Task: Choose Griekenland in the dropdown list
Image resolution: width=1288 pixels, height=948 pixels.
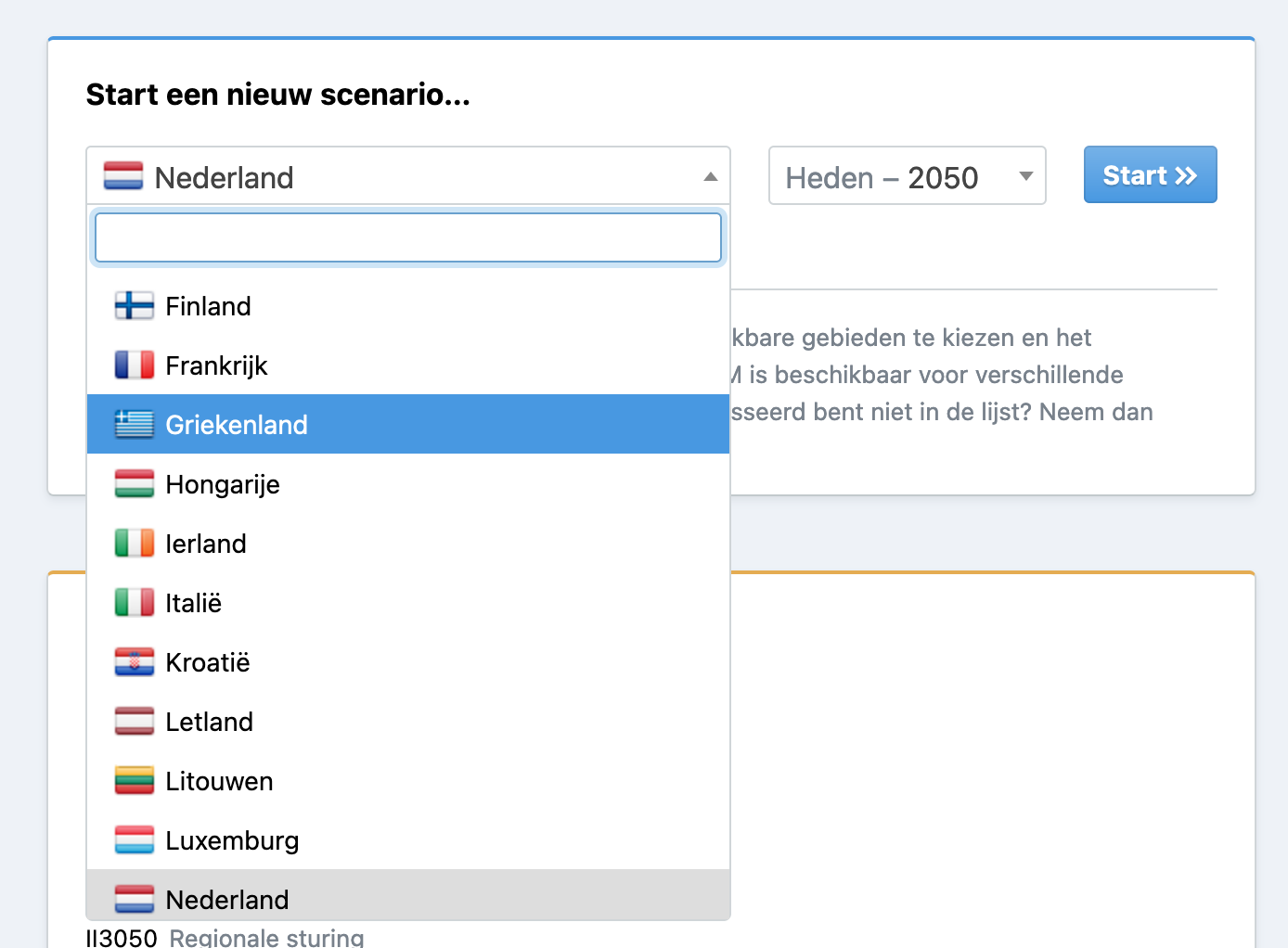Action: coord(408,425)
